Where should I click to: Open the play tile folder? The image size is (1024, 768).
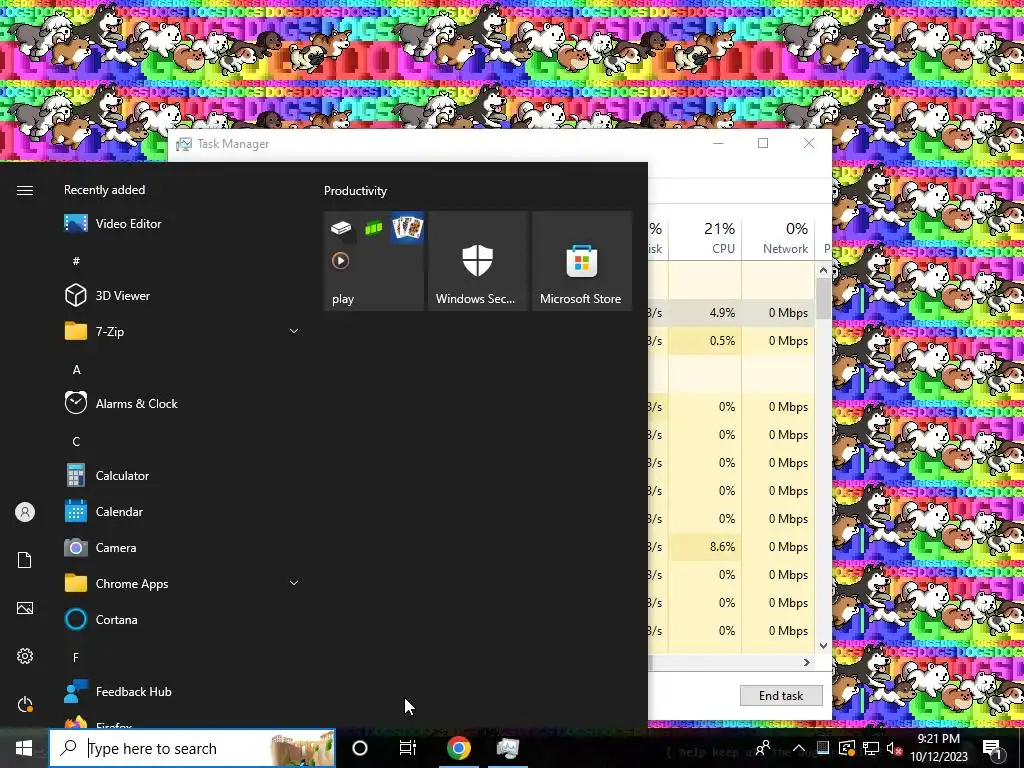coord(374,261)
